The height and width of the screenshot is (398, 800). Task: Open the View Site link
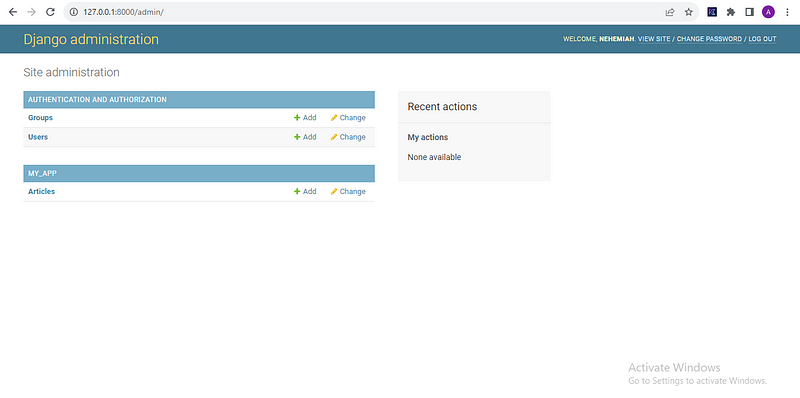(654, 39)
